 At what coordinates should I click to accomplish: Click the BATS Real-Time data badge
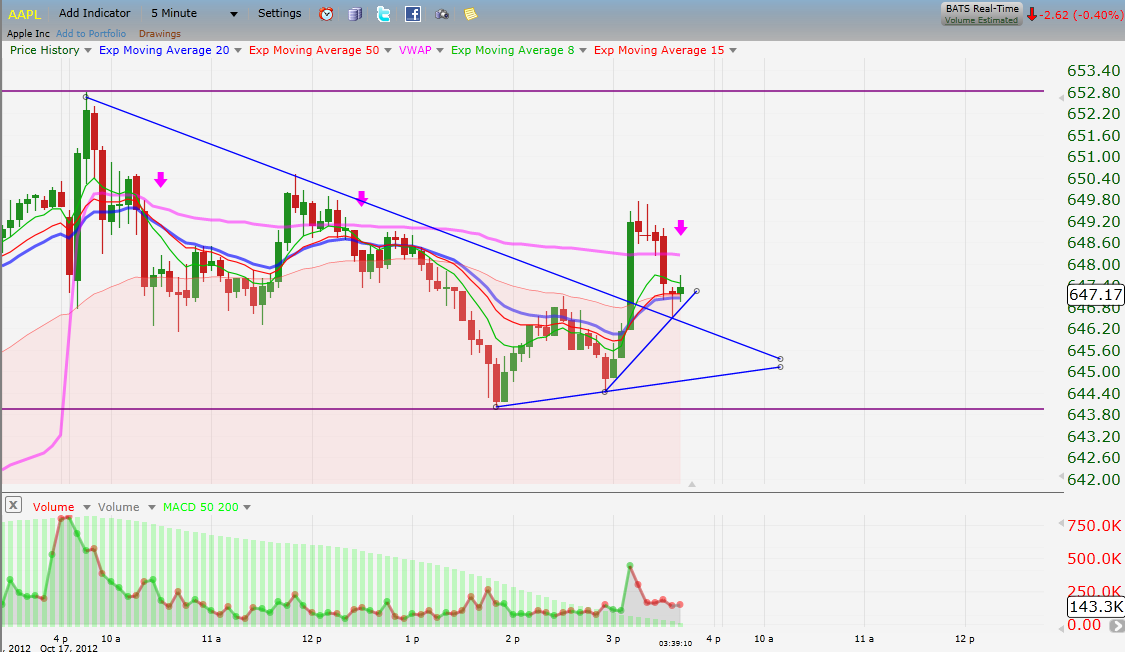point(982,14)
